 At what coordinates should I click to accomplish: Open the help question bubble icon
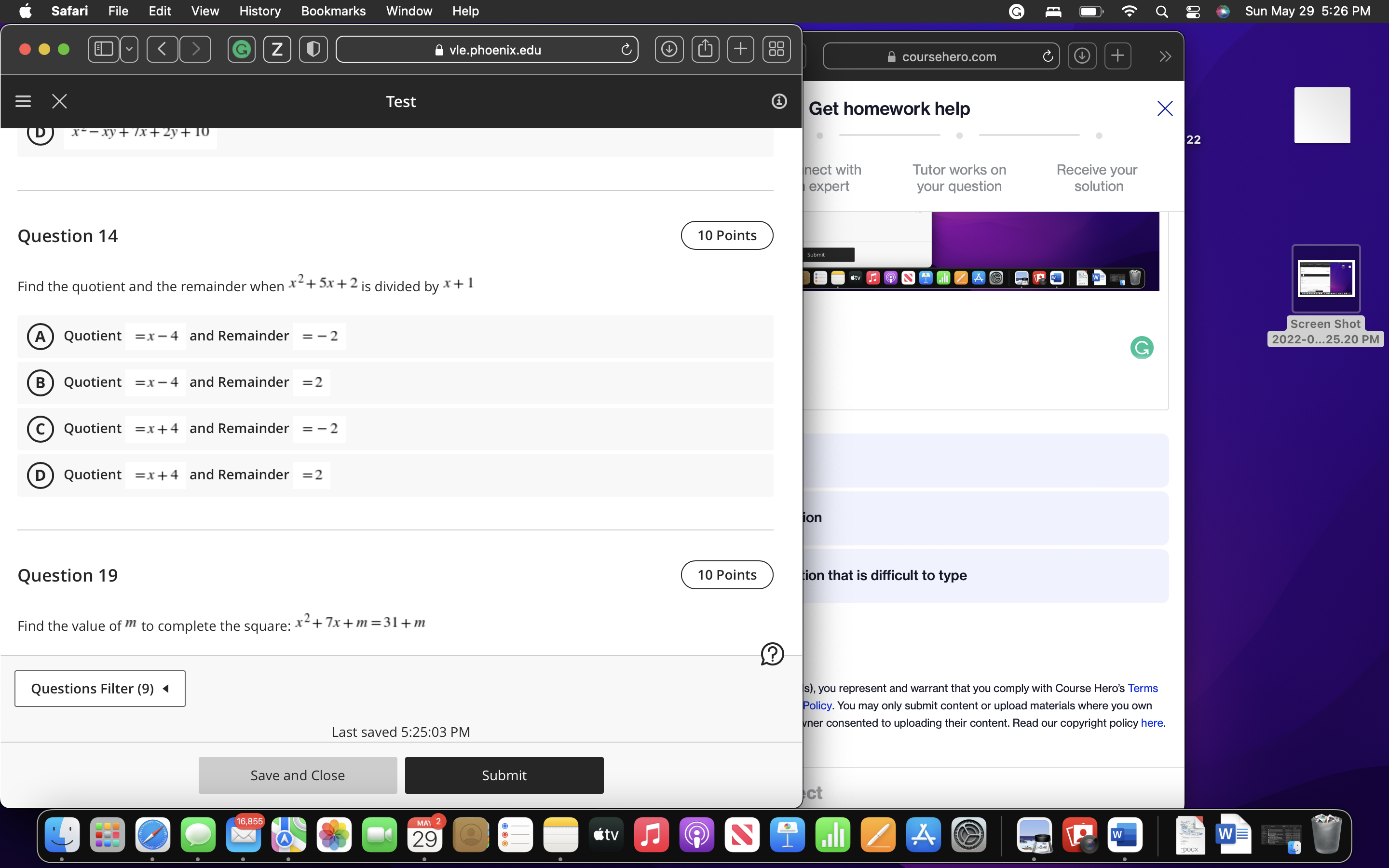[x=772, y=654]
